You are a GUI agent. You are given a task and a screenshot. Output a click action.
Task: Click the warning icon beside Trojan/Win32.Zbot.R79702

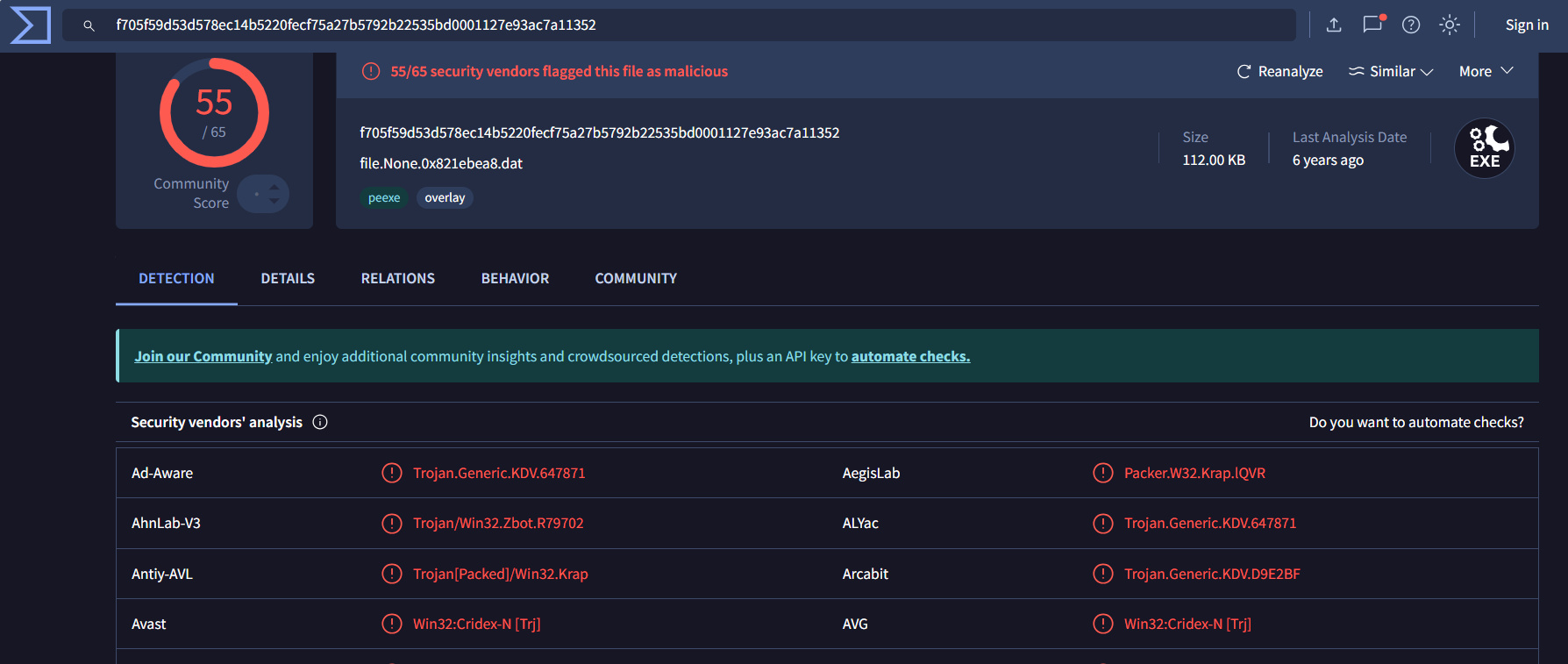click(x=392, y=523)
